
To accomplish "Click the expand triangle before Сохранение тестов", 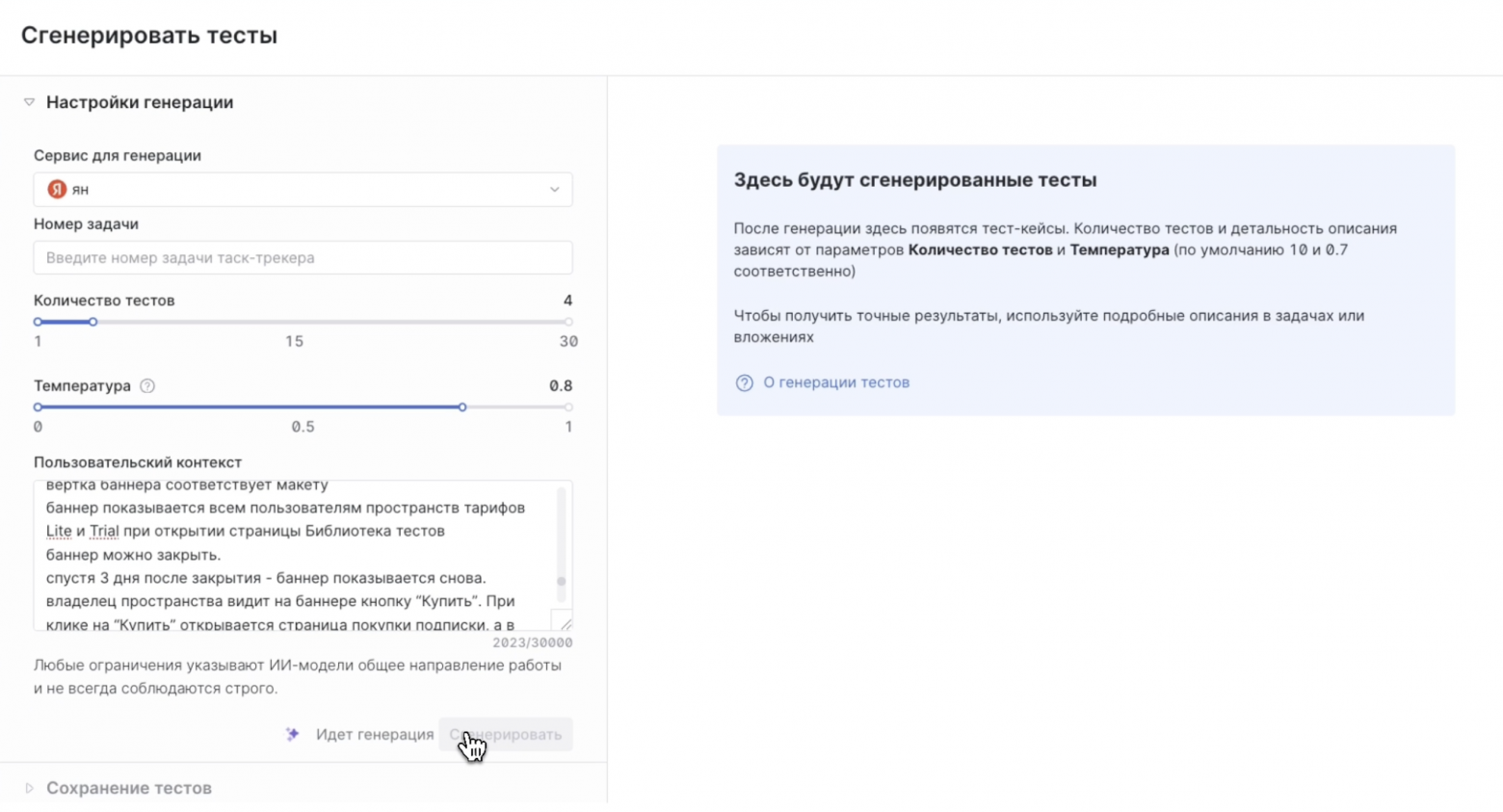I will tap(29, 789).
